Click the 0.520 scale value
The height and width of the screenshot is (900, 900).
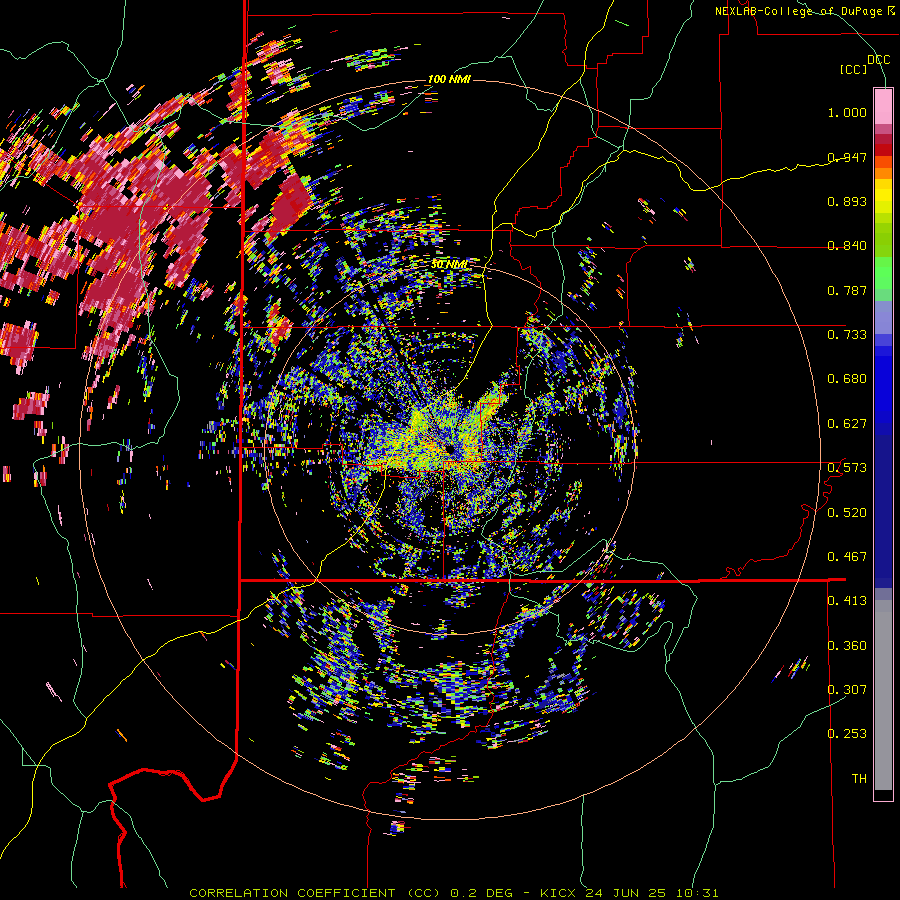847,513
